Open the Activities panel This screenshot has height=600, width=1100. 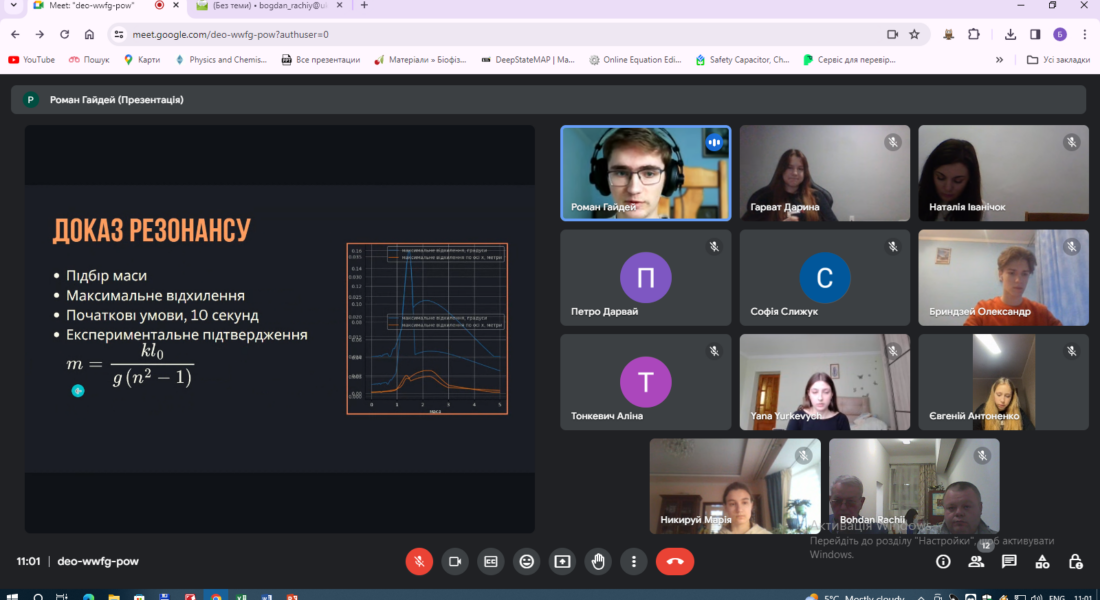pyautogui.click(x=1042, y=562)
